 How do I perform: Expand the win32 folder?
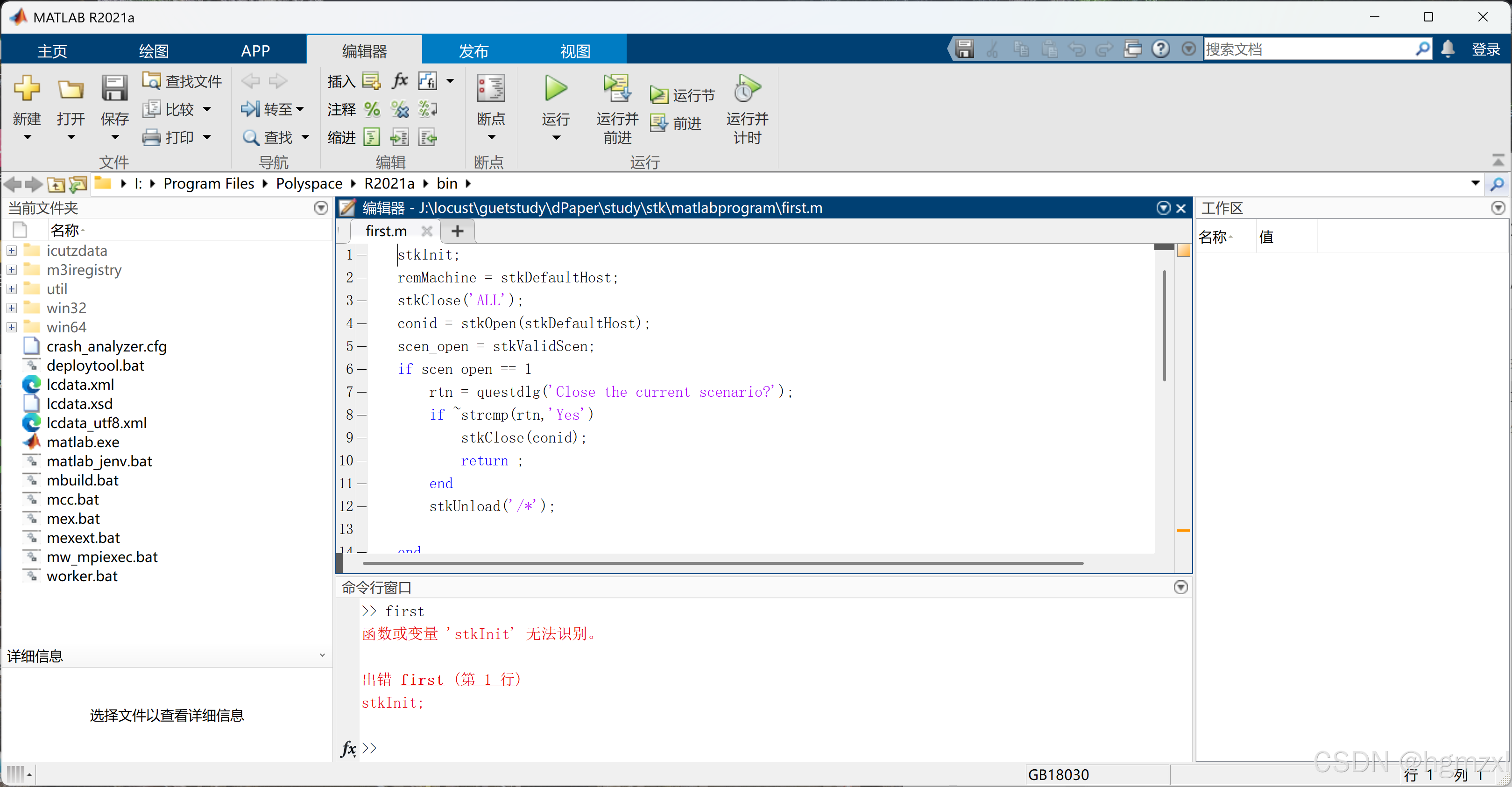[x=12, y=308]
